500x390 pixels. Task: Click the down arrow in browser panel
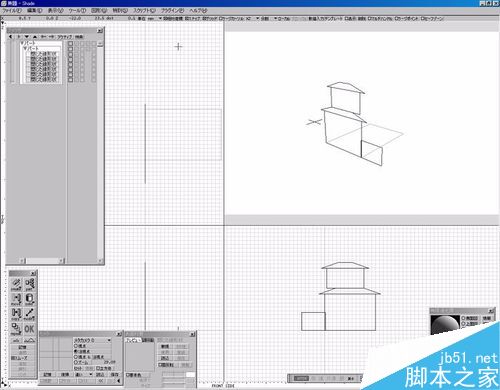(x=27, y=37)
